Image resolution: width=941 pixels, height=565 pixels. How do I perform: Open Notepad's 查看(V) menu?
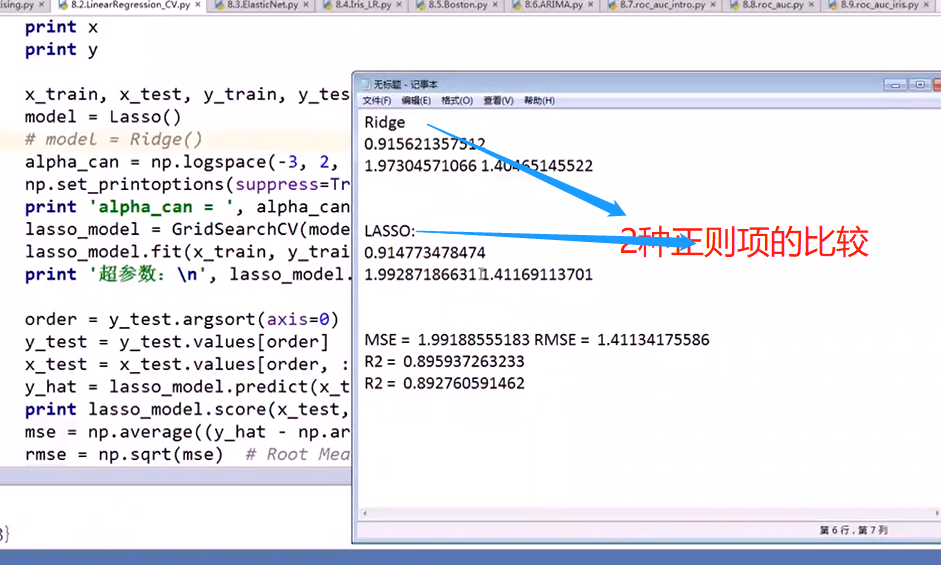(499, 101)
